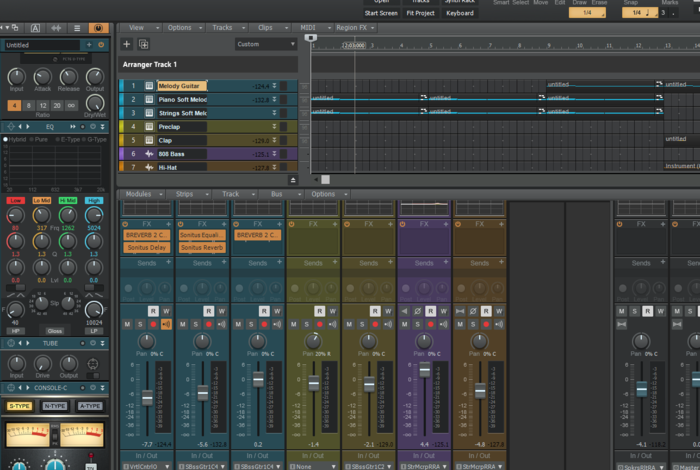
Task: Open the Melody Guitar input VrtlCntrl0 dropdown
Action: coord(147,466)
